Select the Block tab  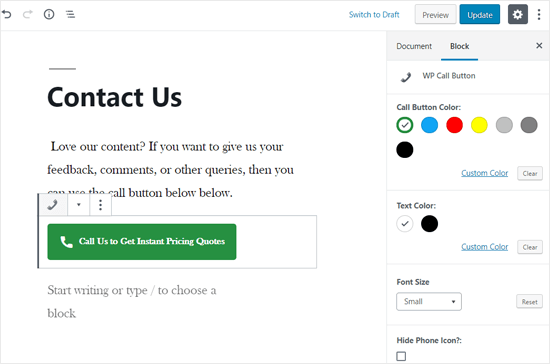coord(460,46)
